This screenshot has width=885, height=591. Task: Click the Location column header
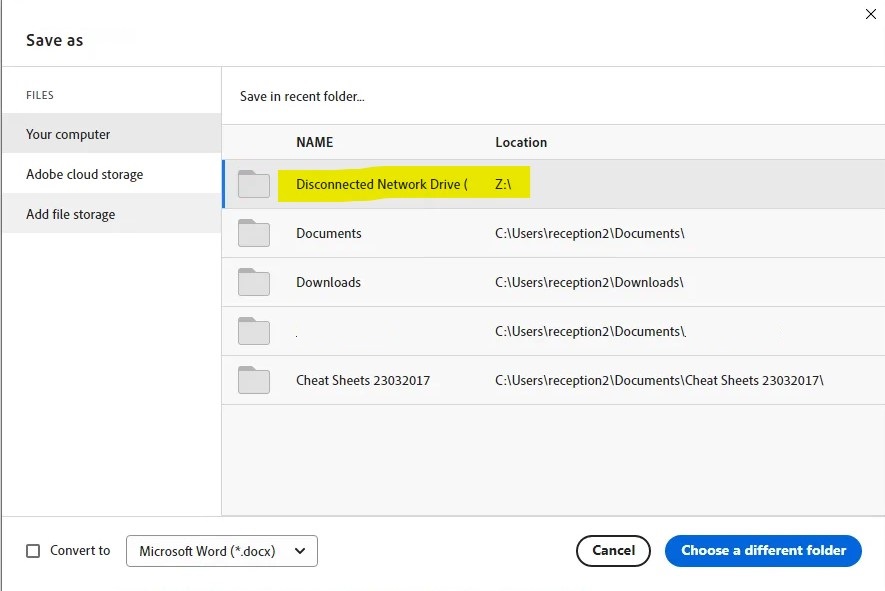coord(521,142)
